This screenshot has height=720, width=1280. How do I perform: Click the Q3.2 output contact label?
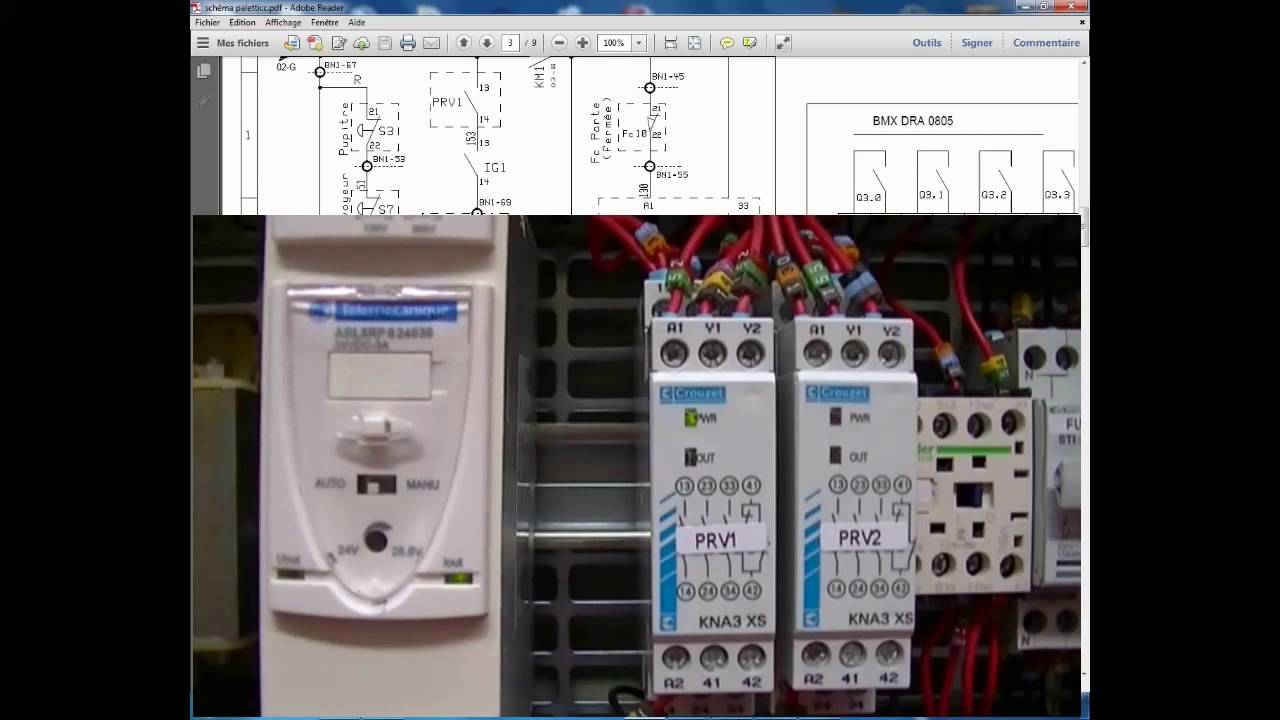coord(994,195)
